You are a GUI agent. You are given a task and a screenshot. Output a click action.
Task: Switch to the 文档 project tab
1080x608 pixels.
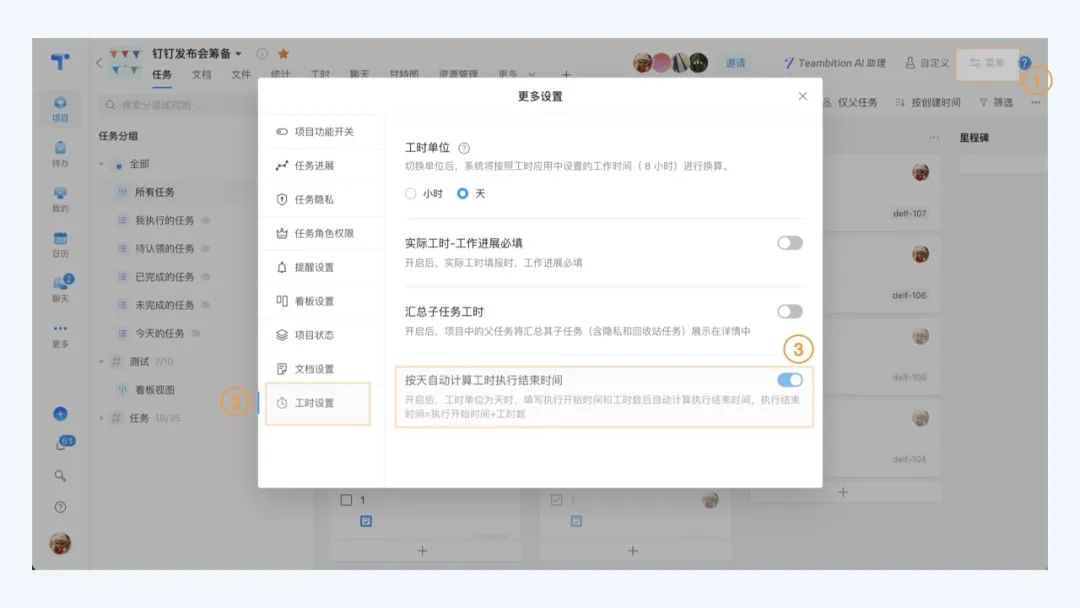(201, 74)
